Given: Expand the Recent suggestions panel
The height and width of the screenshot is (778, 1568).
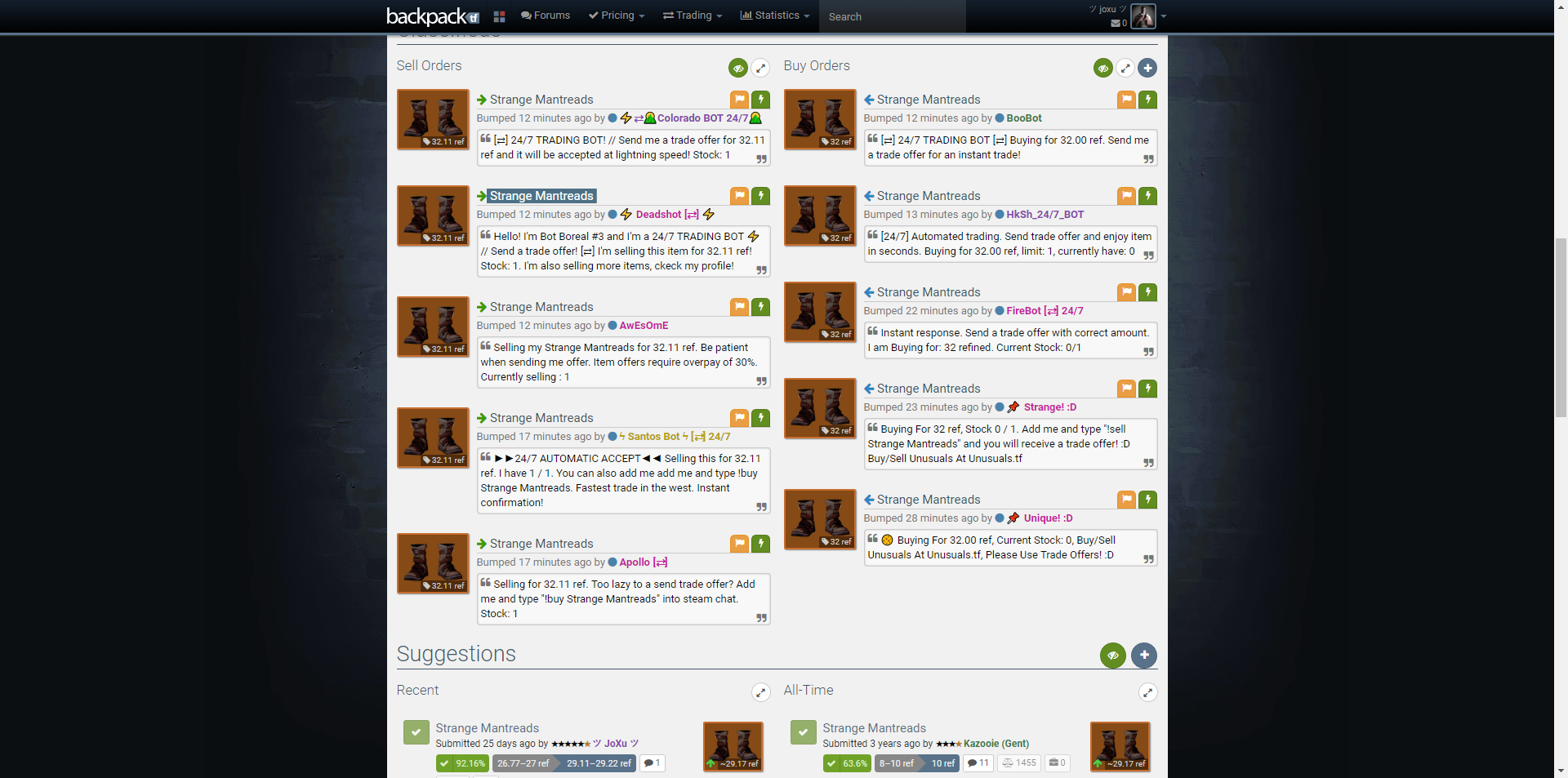Looking at the screenshot, I should pyautogui.click(x=761, y=692).
